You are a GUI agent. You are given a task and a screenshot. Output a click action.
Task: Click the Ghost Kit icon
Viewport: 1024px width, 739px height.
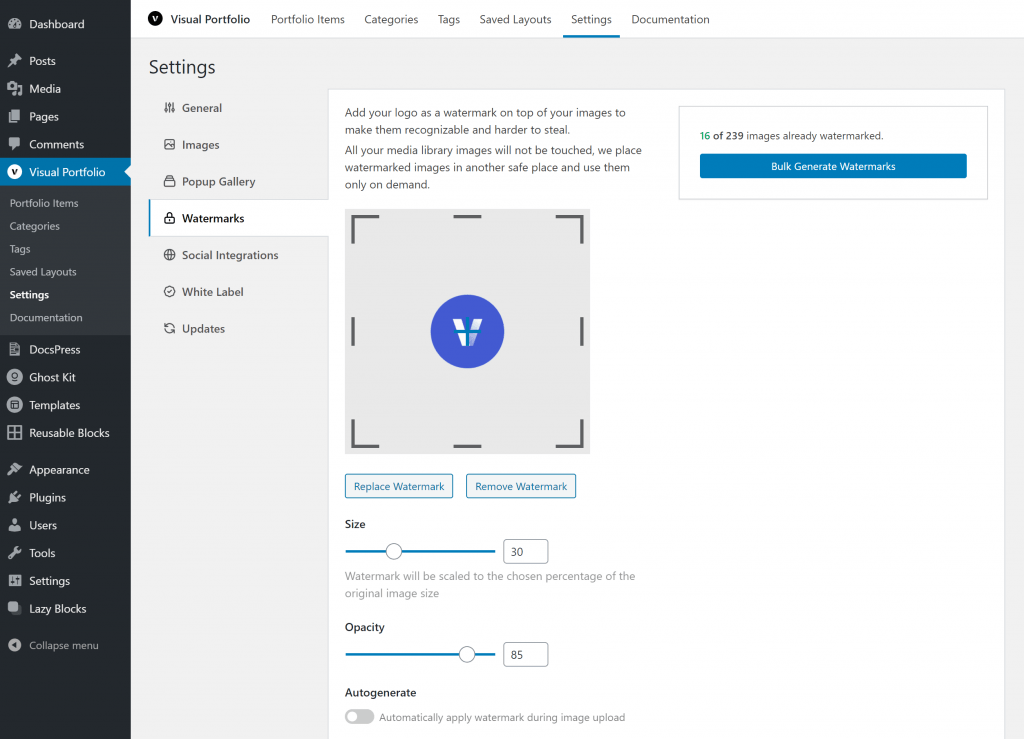point(14,377)
